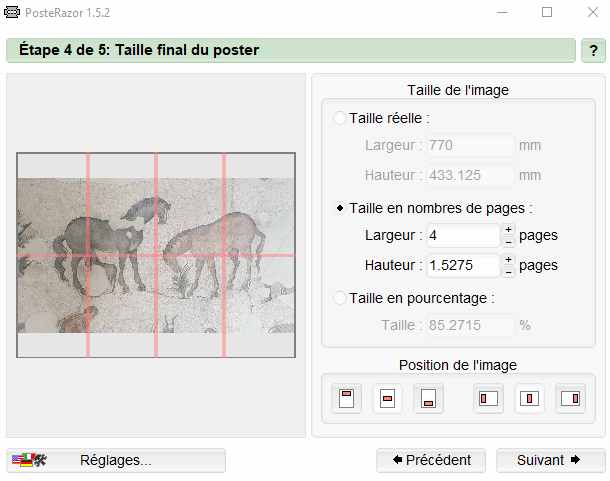Click the Largeur pages field showing 4
Image resolution: width=610 pixels, height=481 pixels.
[x=463, y=235]
